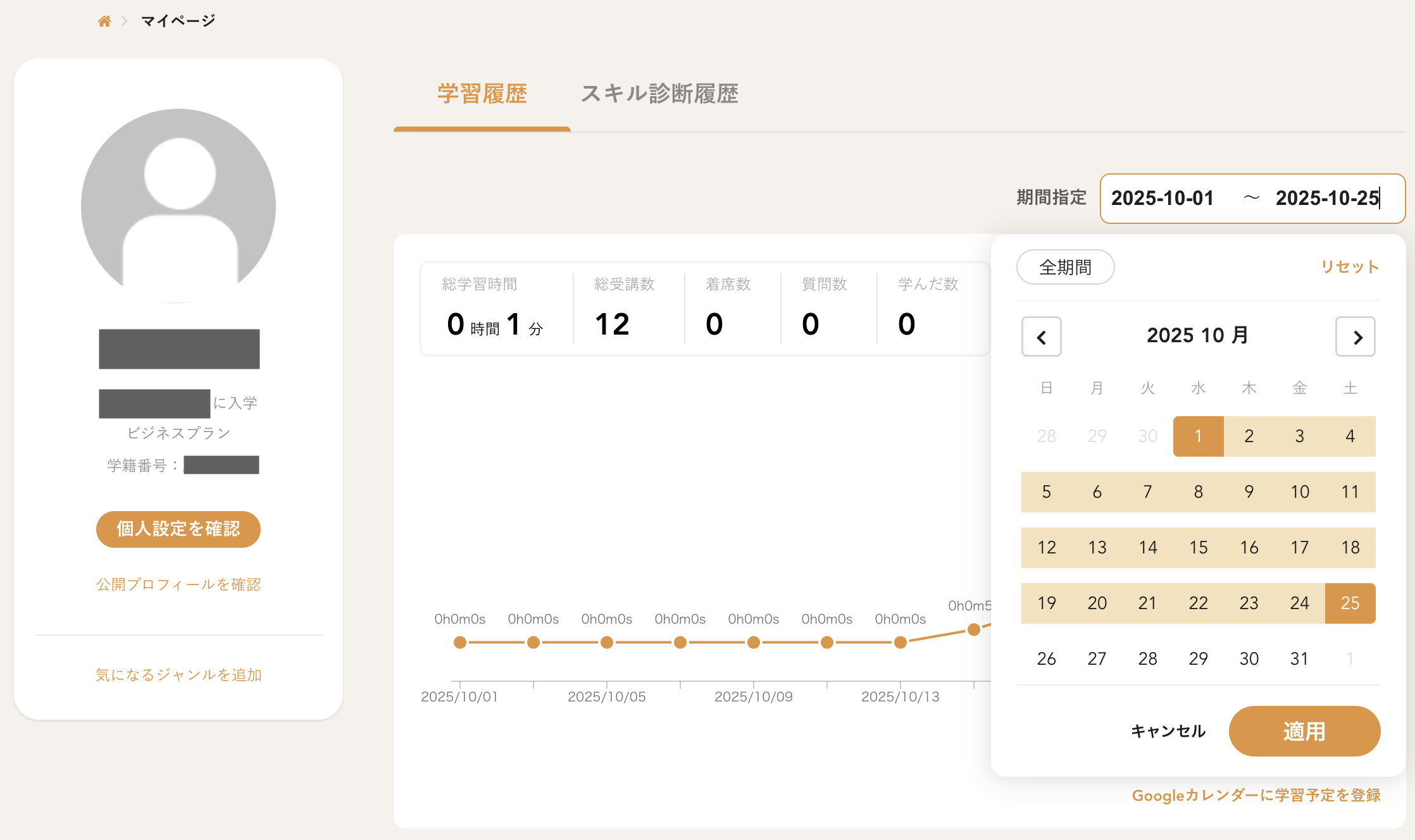
Task: Go to previous month in calendar
Action: 1041,337
